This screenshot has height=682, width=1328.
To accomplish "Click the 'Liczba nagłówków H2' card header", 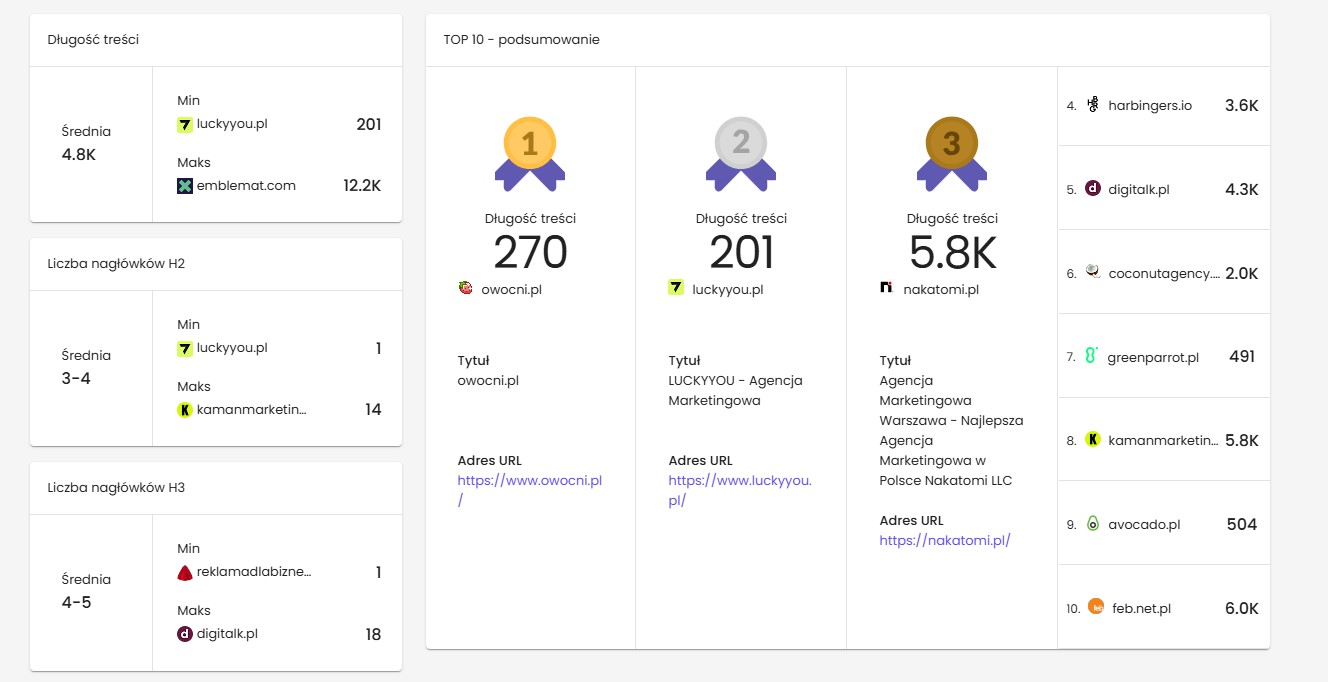I will tap(116, 264).
